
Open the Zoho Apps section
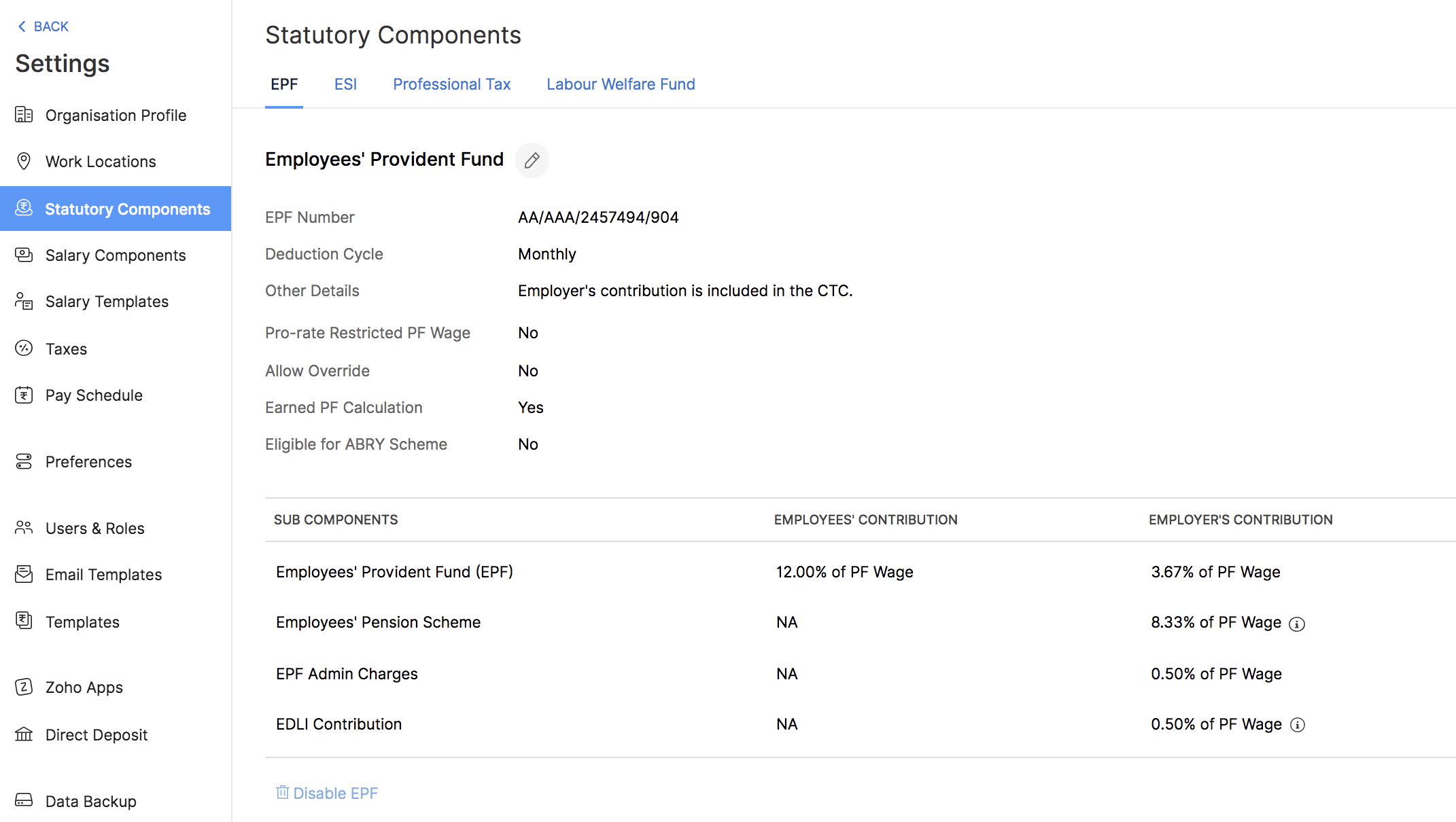84,687
